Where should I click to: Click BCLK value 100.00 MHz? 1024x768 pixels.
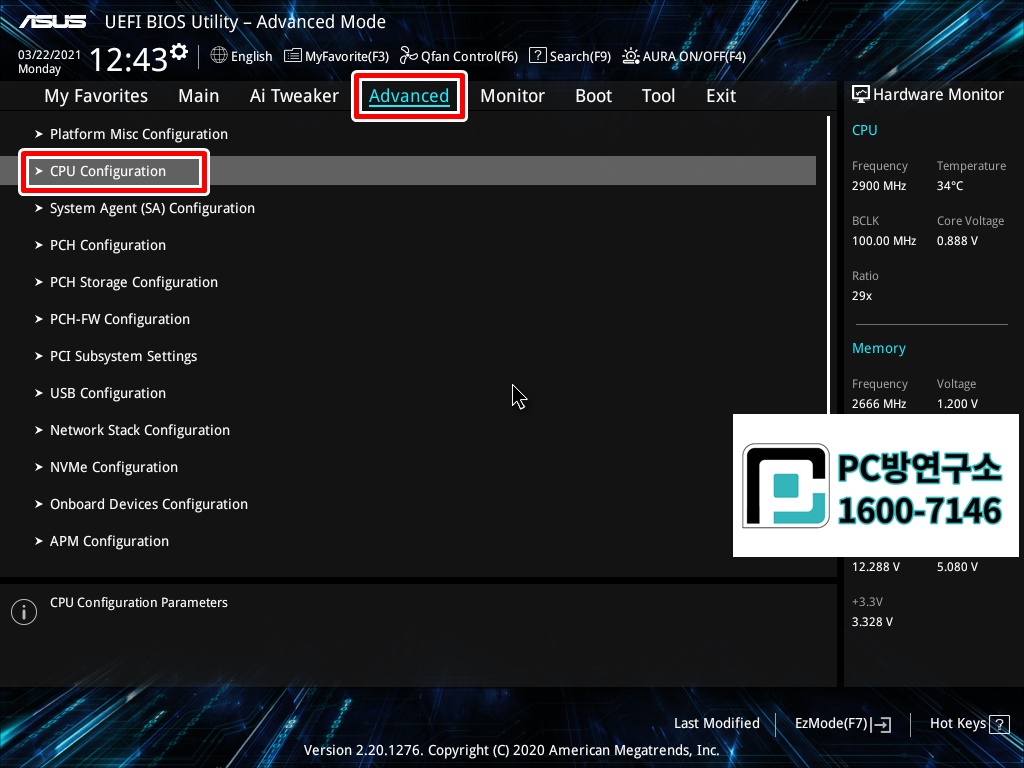[884, 241]
